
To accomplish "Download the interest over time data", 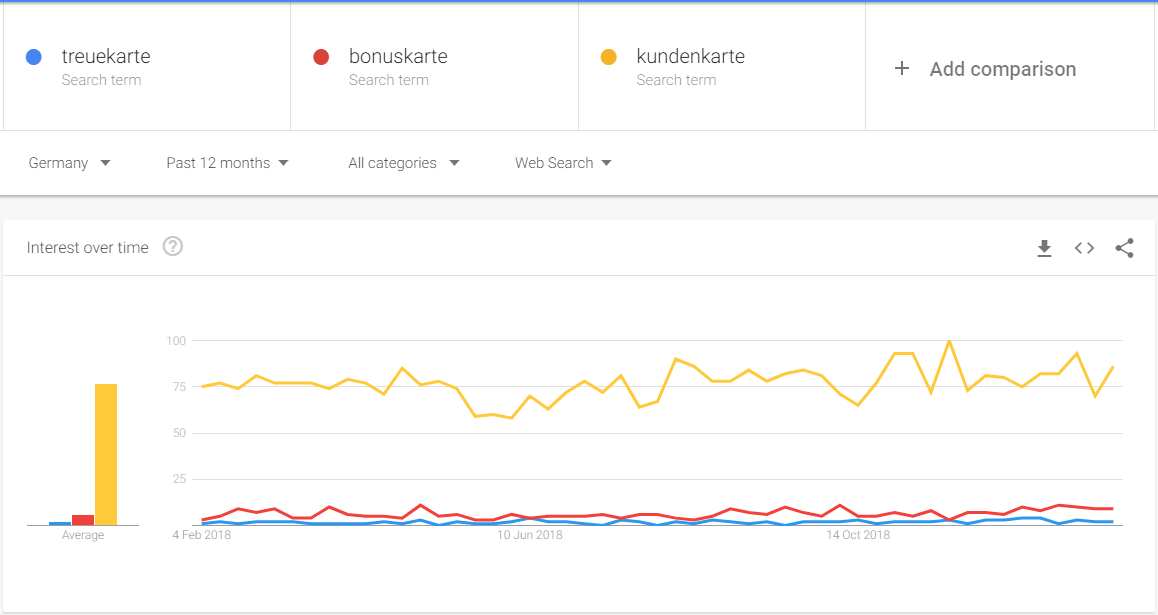I will click(x=1044, y=248).
